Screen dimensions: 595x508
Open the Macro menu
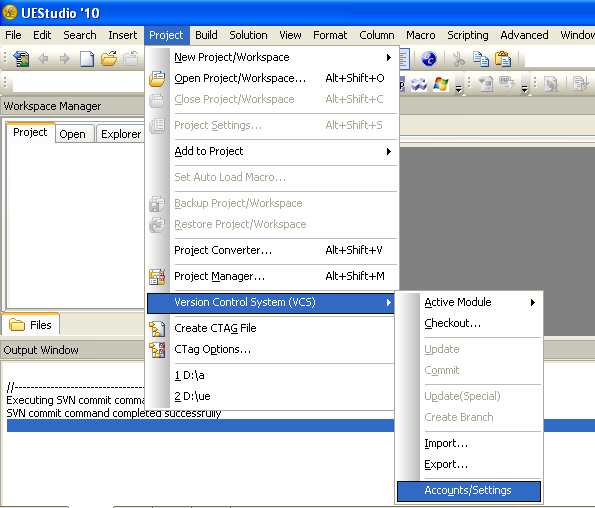tap(420, 35)
